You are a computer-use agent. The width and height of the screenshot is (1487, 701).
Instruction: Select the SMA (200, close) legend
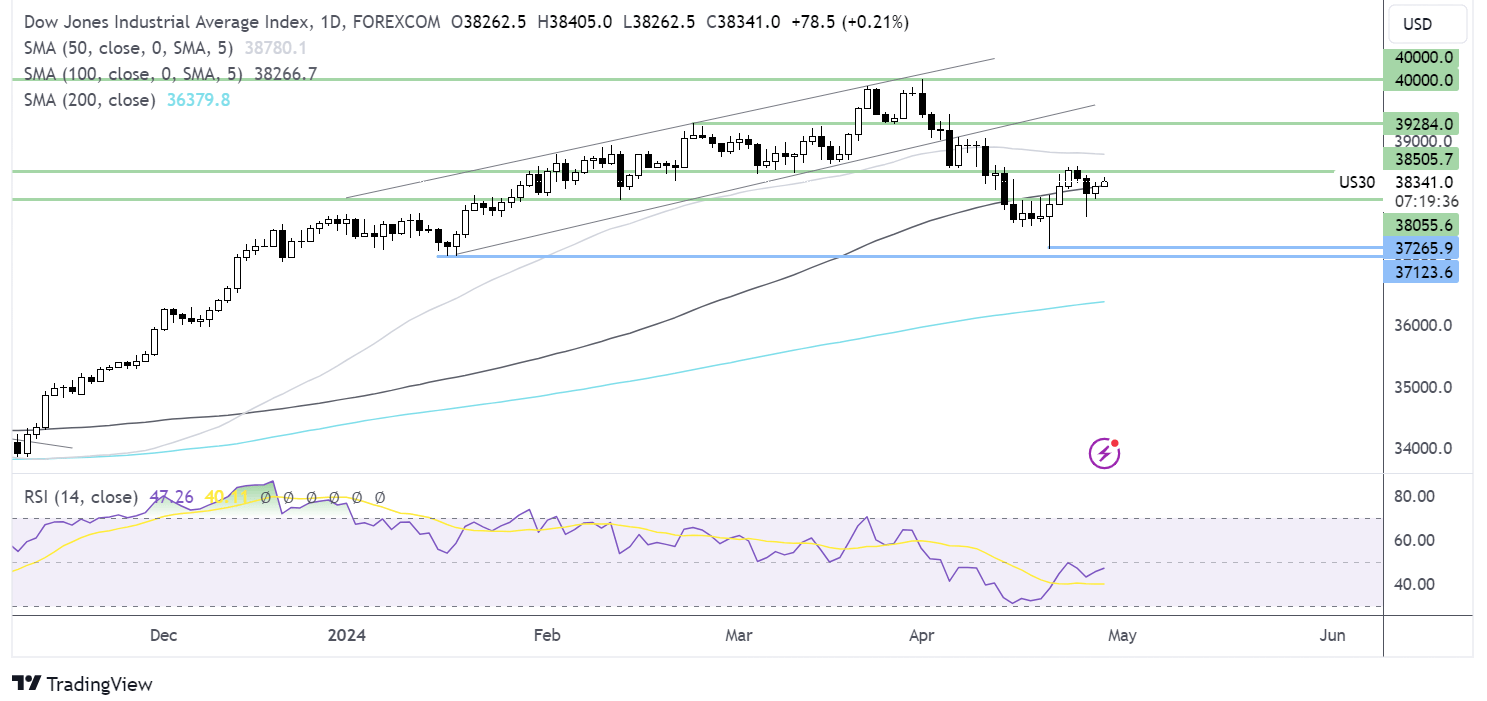88,100
